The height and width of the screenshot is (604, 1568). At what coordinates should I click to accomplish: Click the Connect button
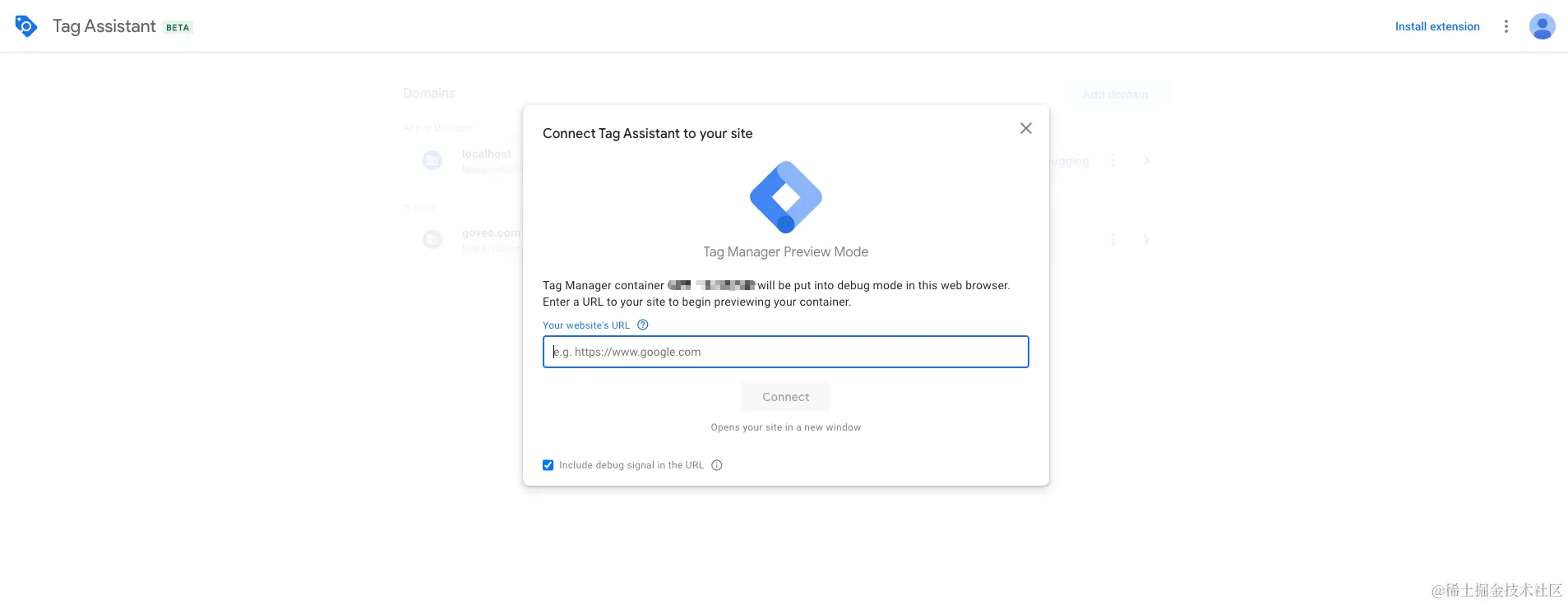786,397
